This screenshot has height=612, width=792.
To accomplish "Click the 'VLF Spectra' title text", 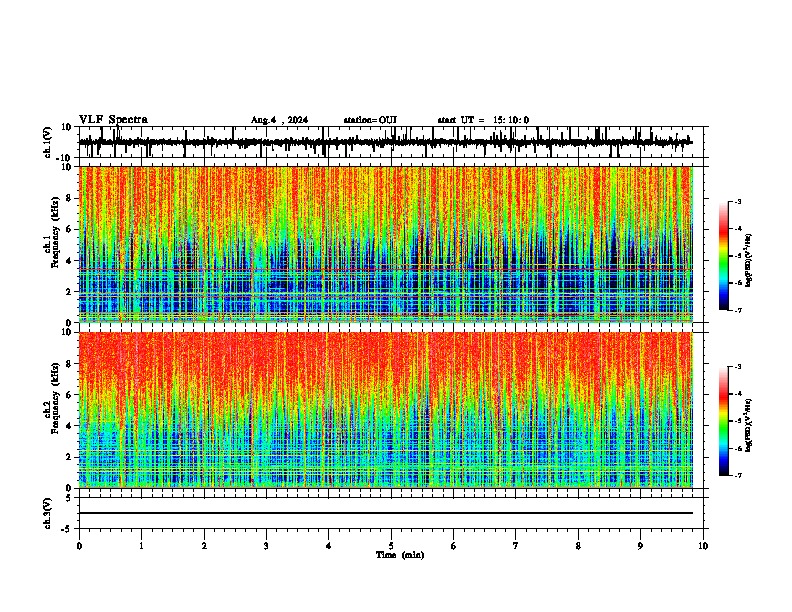I will (113, 120).
